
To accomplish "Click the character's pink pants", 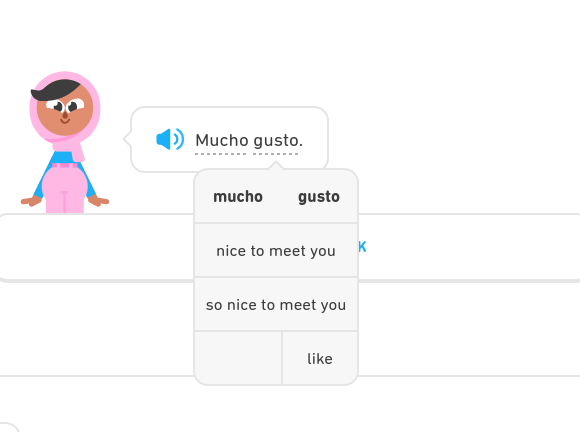I will pyautogui.click(x=65, y=190).
